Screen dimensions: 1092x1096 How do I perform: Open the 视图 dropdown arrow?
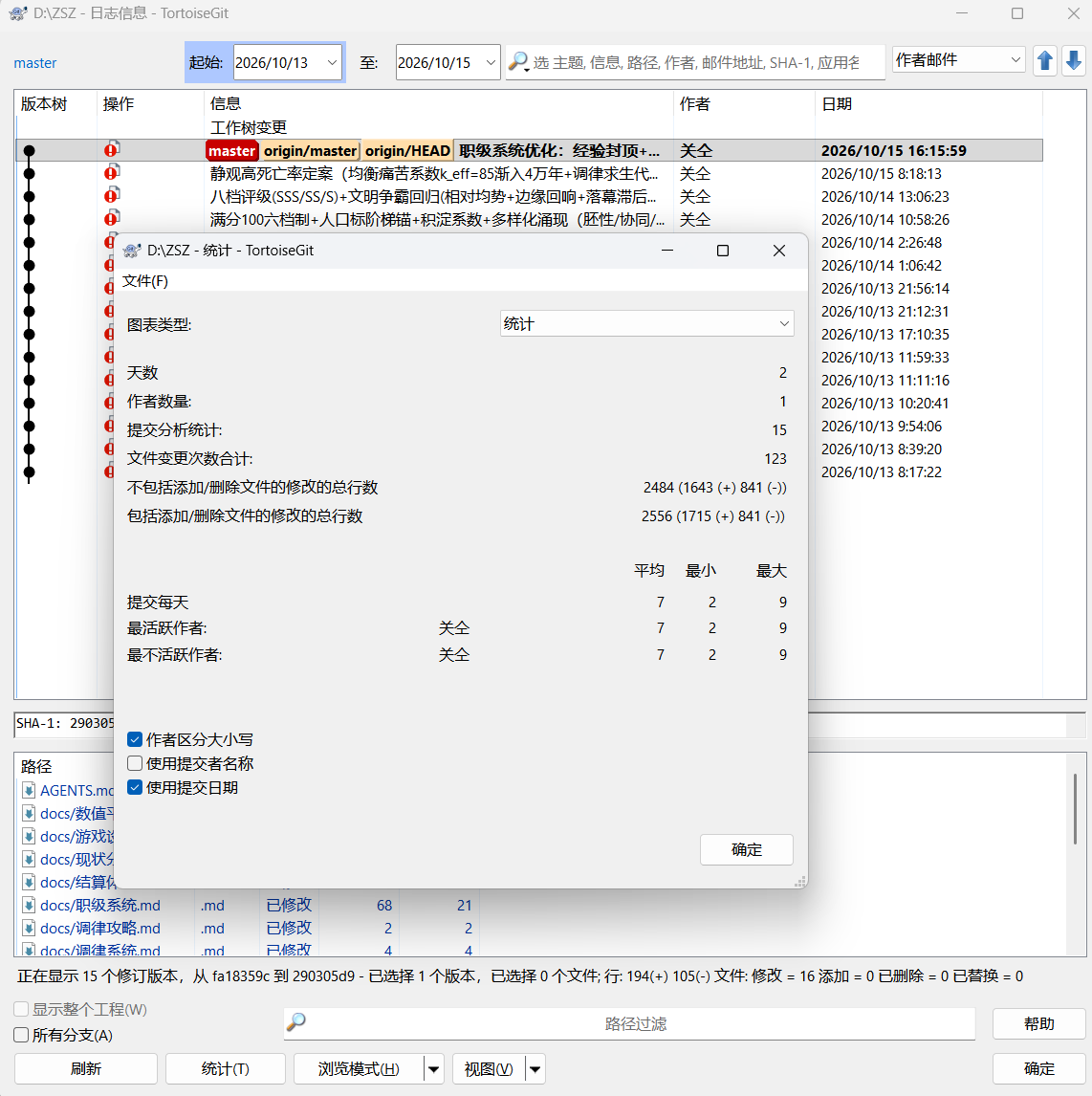[535, 1068]
